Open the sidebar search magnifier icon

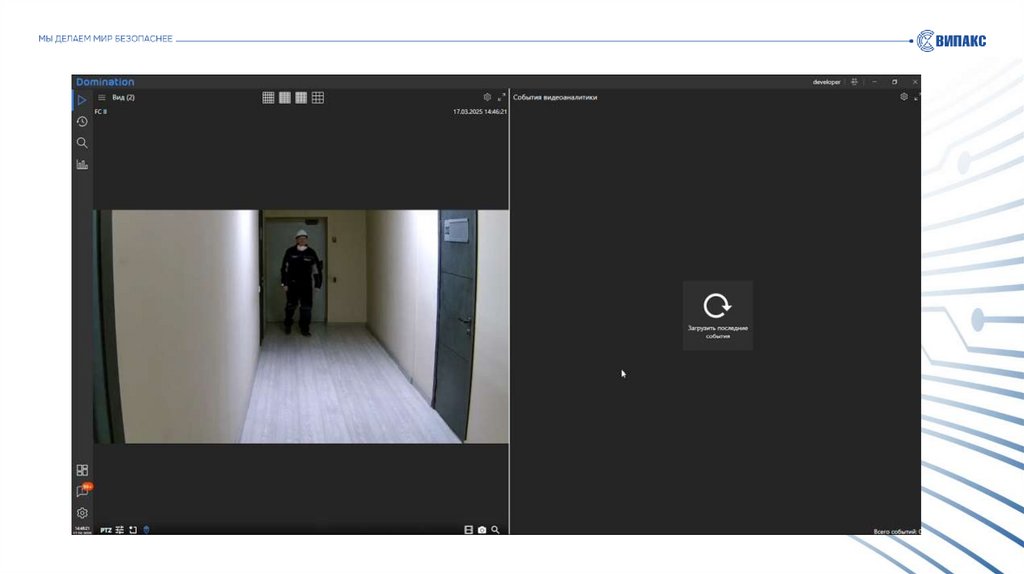[82, 142]
